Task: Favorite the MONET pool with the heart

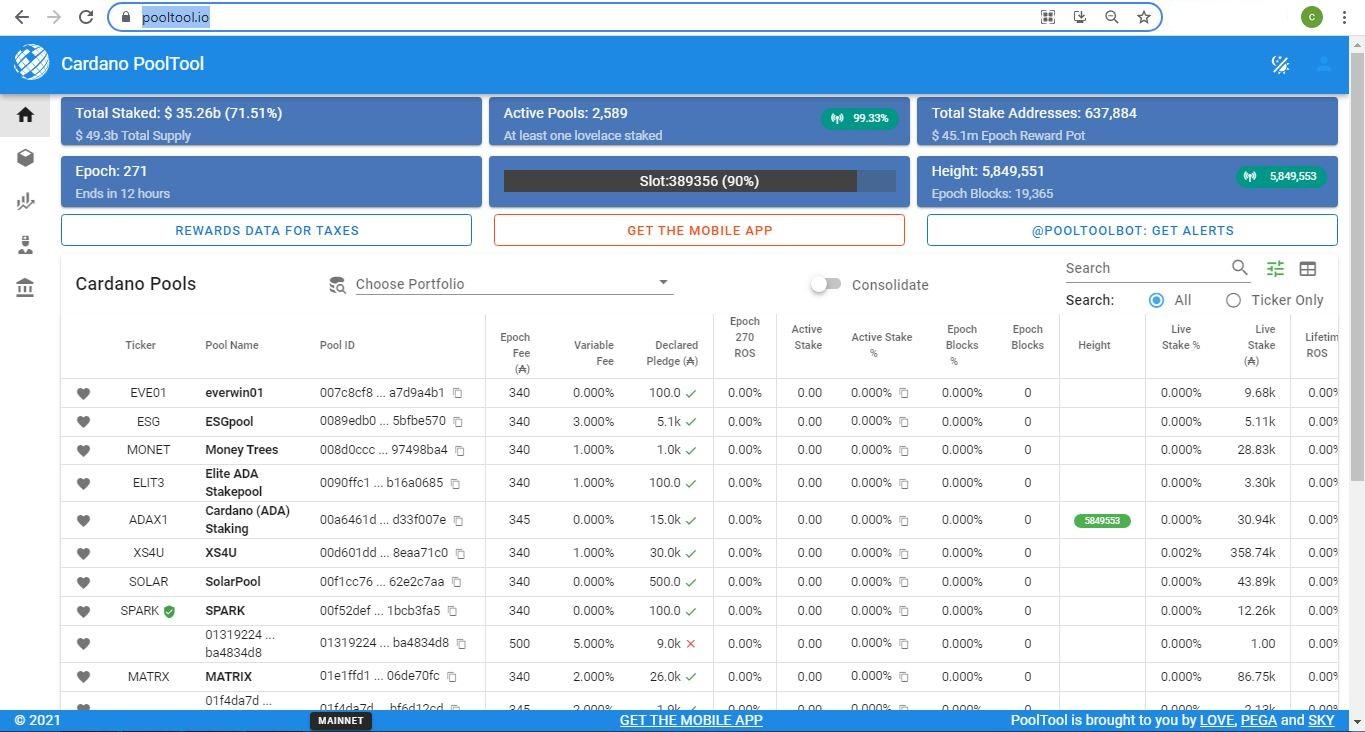Action: coord(83,451)
